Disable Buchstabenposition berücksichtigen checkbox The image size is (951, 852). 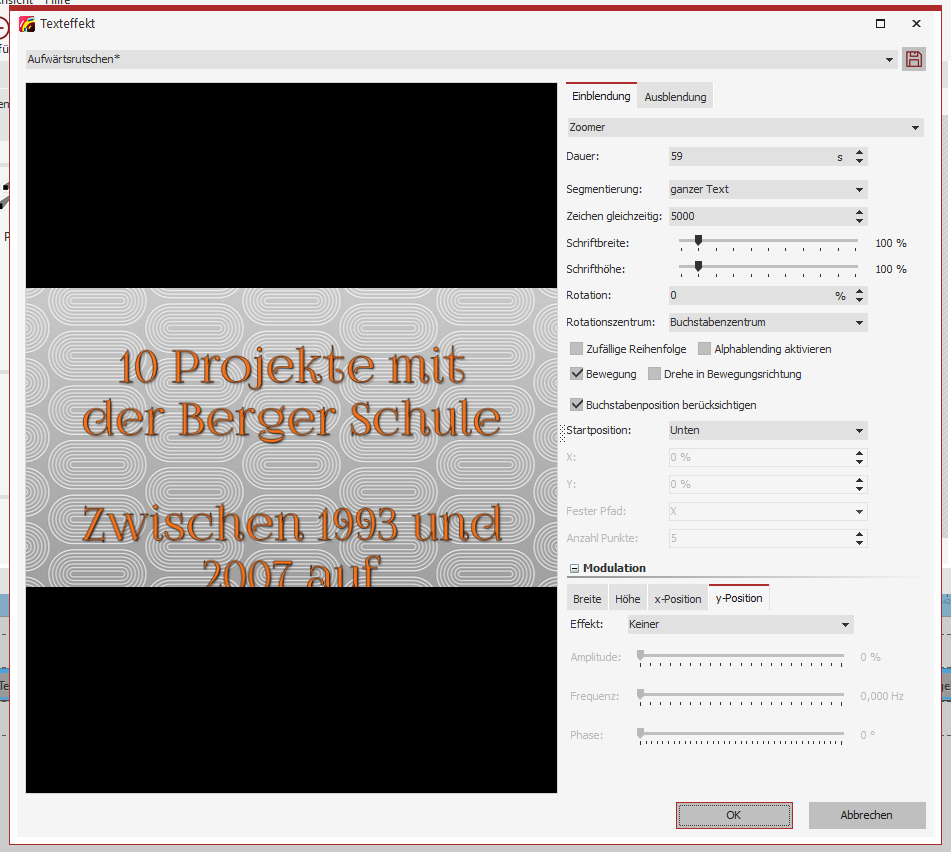coord(576,405)
